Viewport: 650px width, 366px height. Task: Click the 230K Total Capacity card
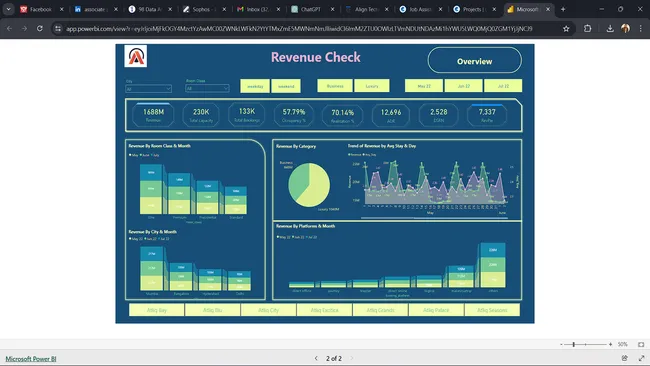[x=201, y=115]
